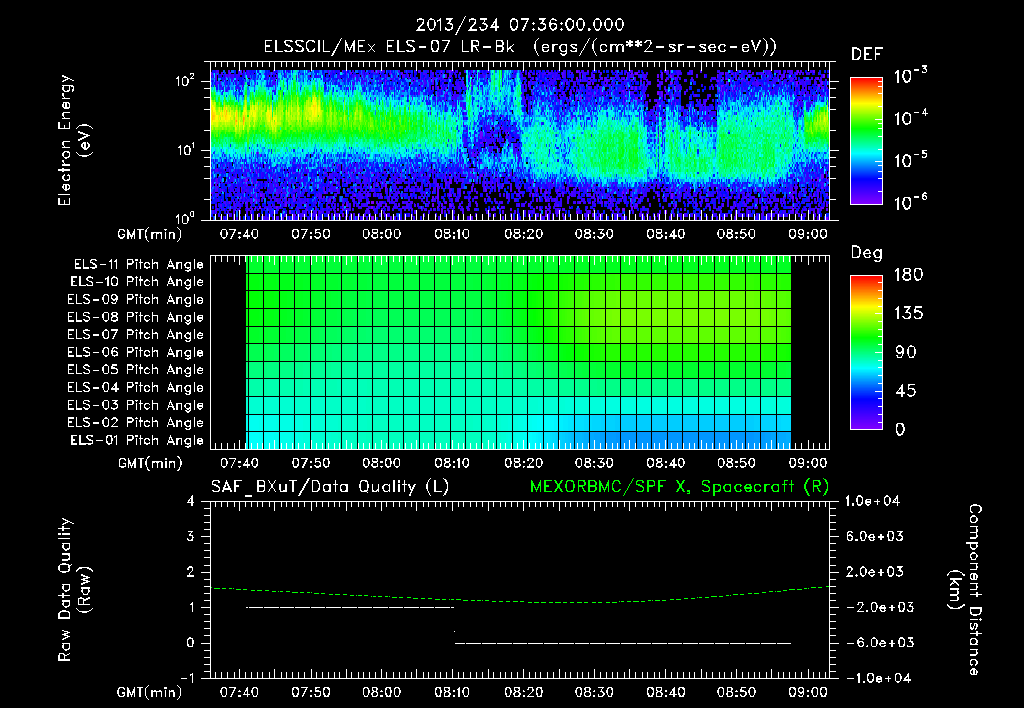Click the 6.0e+03 right axis value
The height and width of the screenshot is (708, 1024).
(x=875, y=536)
